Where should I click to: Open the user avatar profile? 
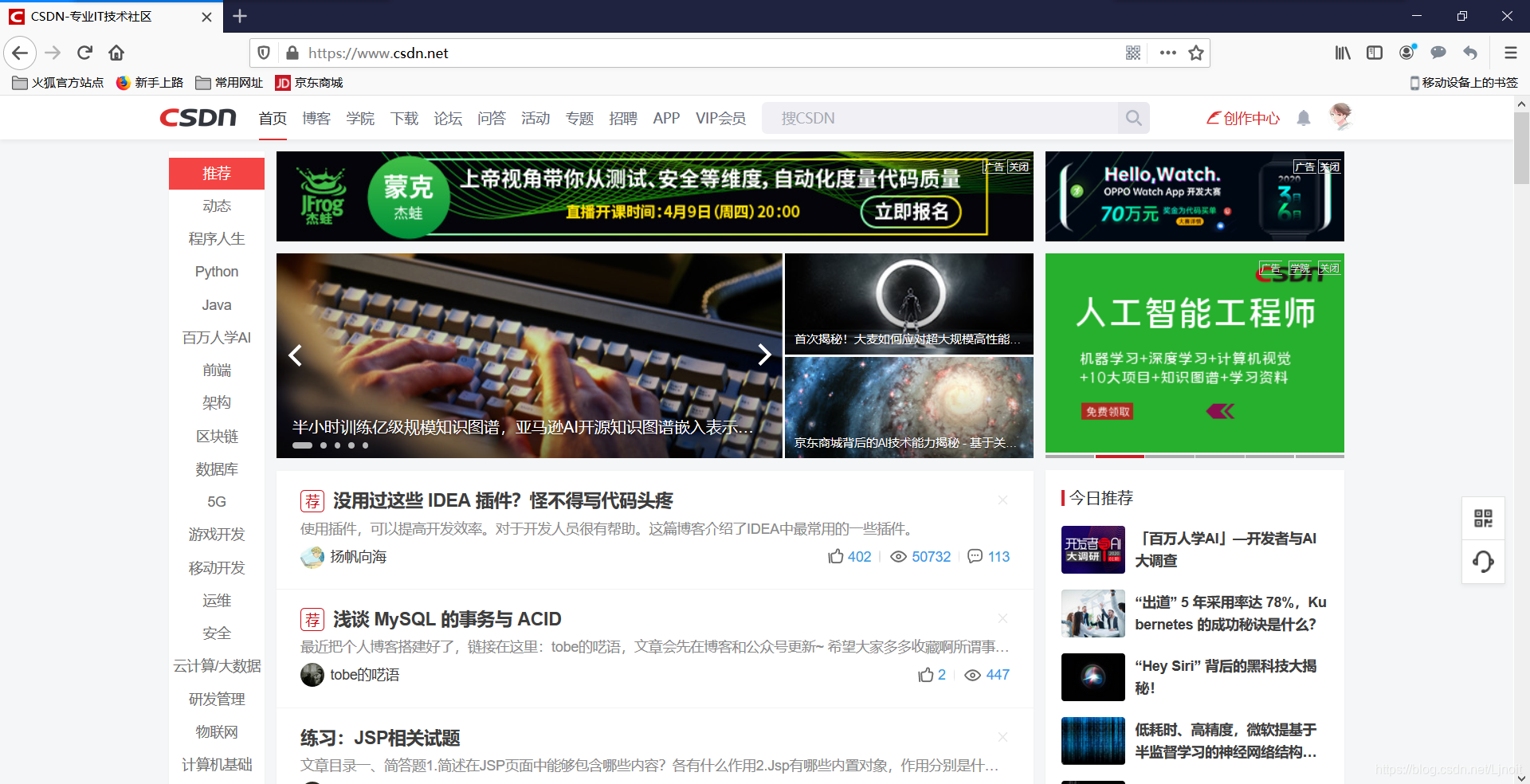click(x=1341, y=117)
